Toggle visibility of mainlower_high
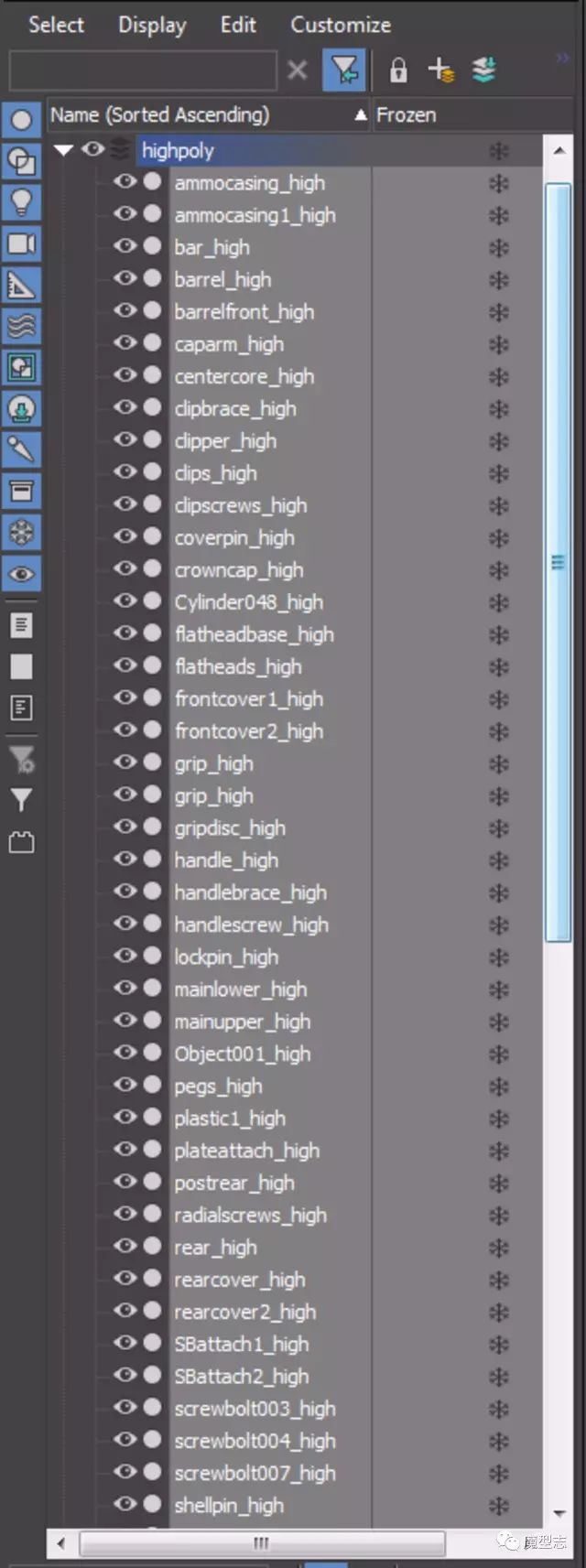Image resolution: width=586 pixels, height=1568 pixels. [x=125, y=989]
